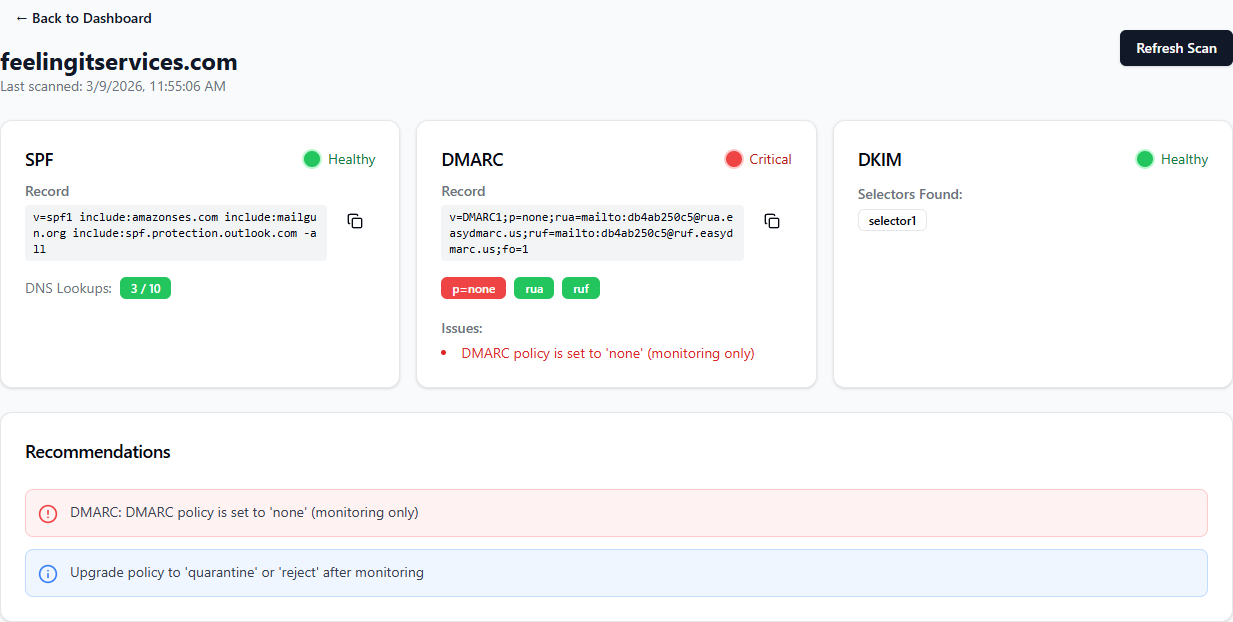This screenshot has width=1233, height=622.
Task: Open the SPF card header
Action: click(x=41, y=159)
